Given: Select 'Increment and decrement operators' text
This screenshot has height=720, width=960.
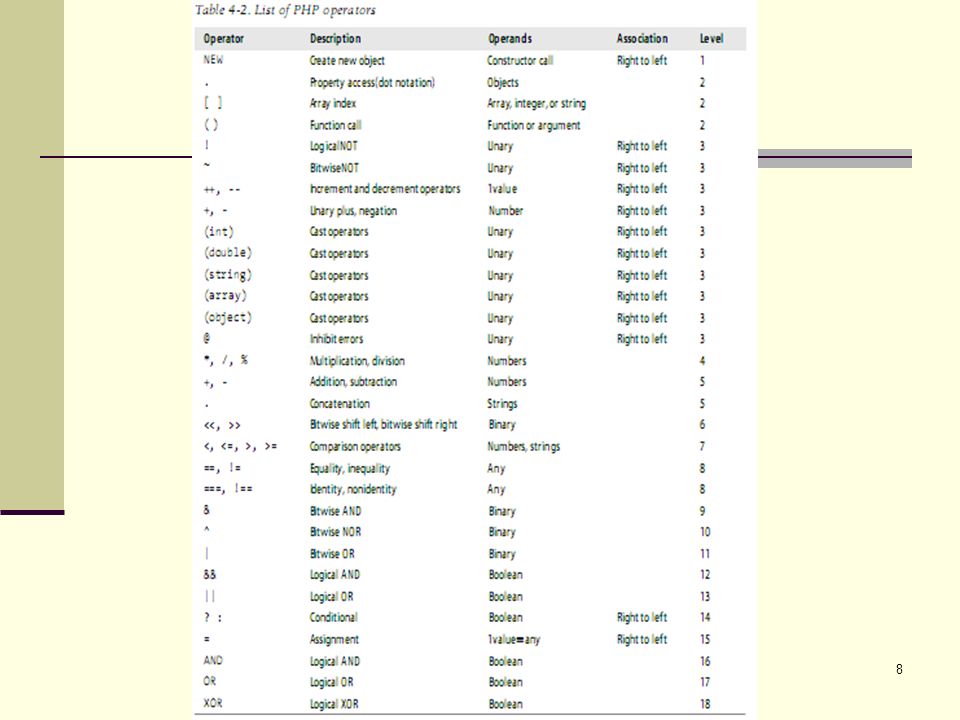Looking at the screenshot, I should click(x=385, y=189).
